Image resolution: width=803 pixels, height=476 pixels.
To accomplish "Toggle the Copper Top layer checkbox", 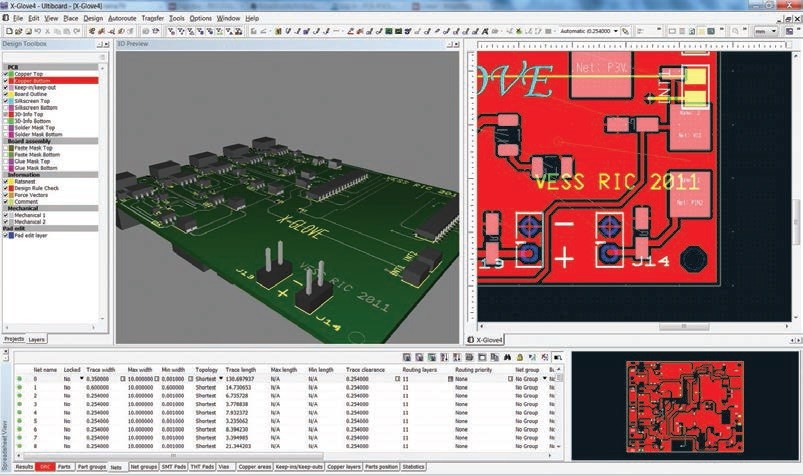I will (5, 74).
